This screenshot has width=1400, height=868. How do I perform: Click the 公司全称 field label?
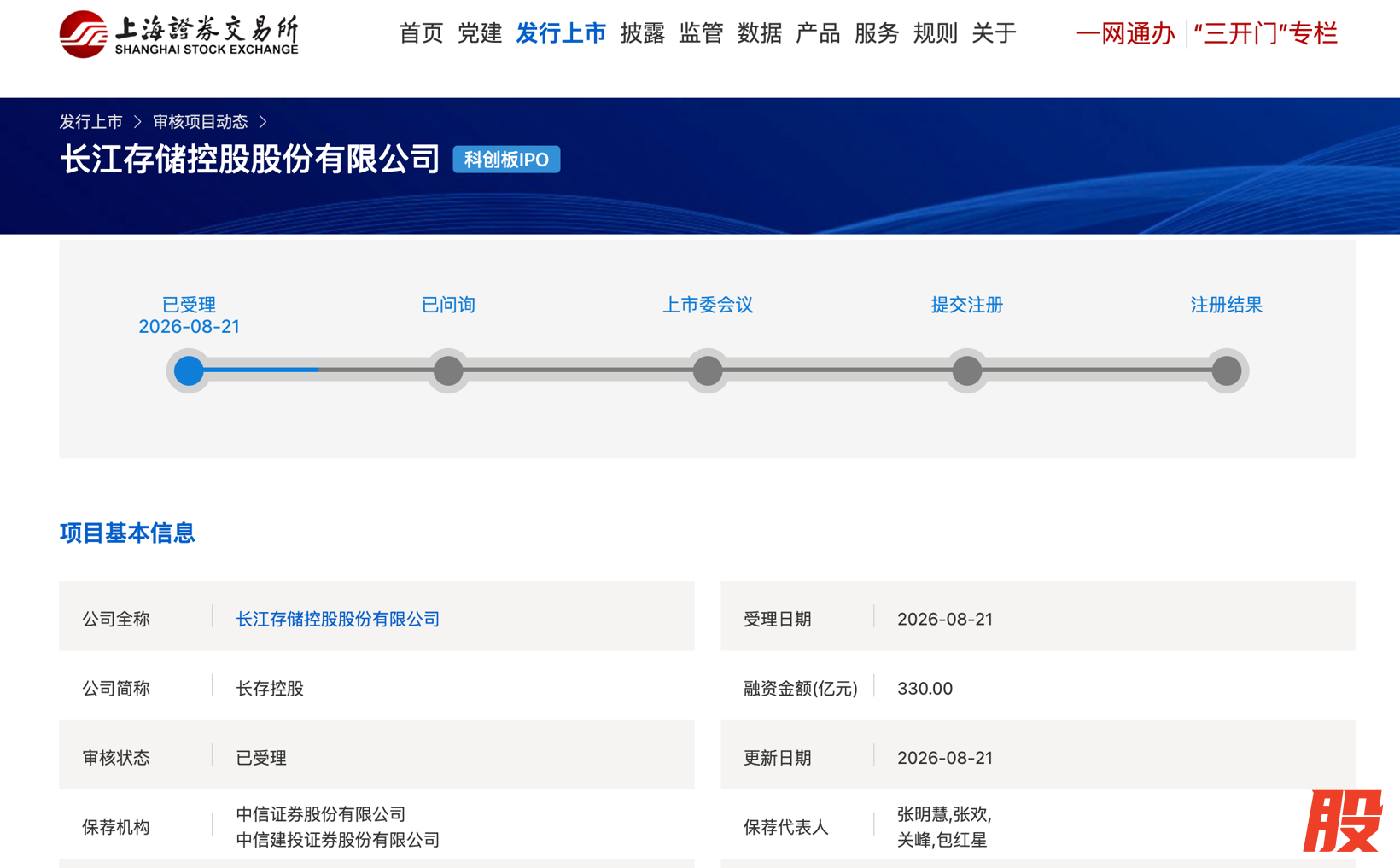[116, 619]
